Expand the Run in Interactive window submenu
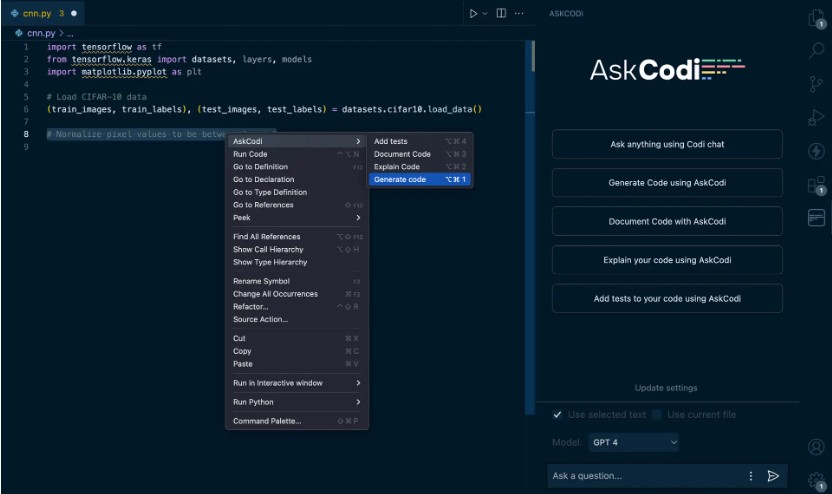 click(296, 383)
